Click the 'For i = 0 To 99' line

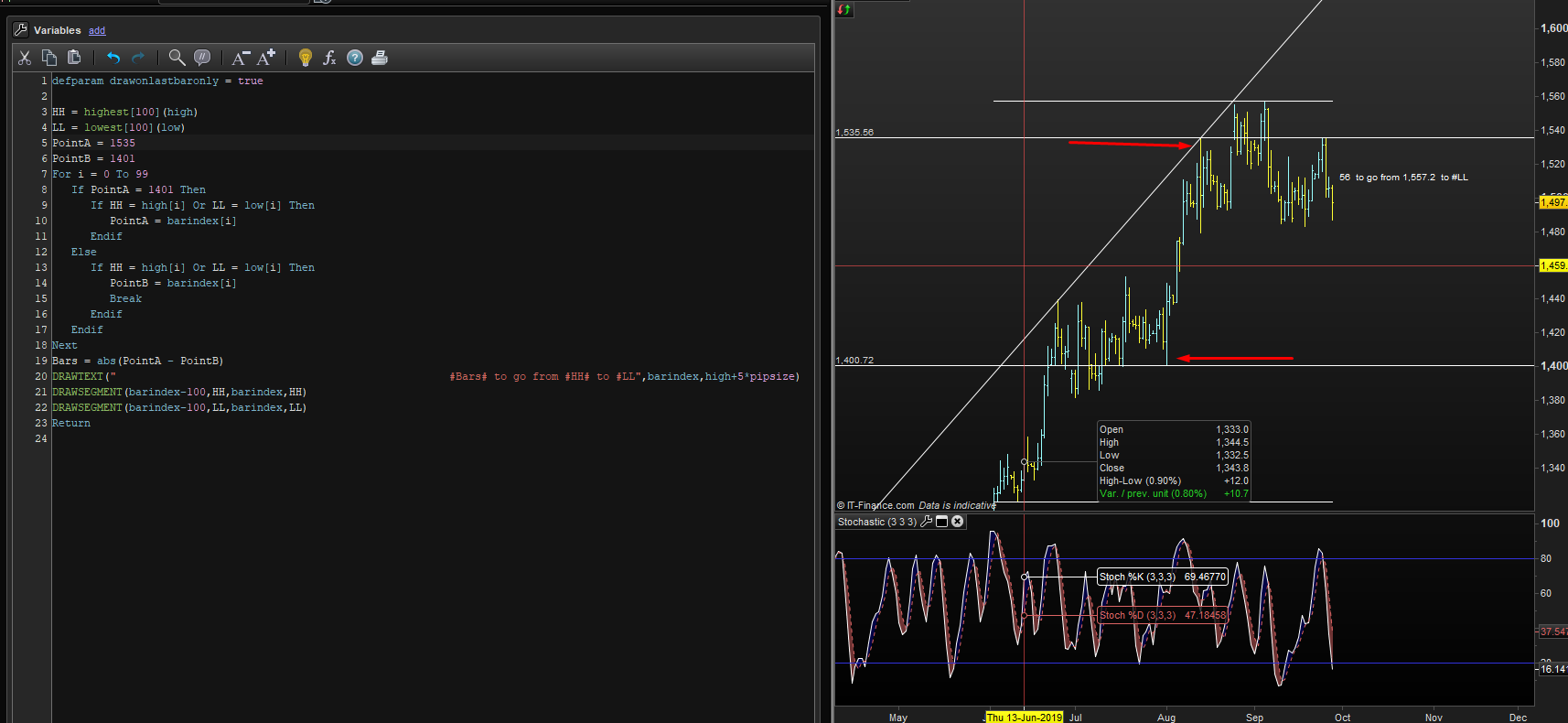pyautogui.click(x=100, y=174)
